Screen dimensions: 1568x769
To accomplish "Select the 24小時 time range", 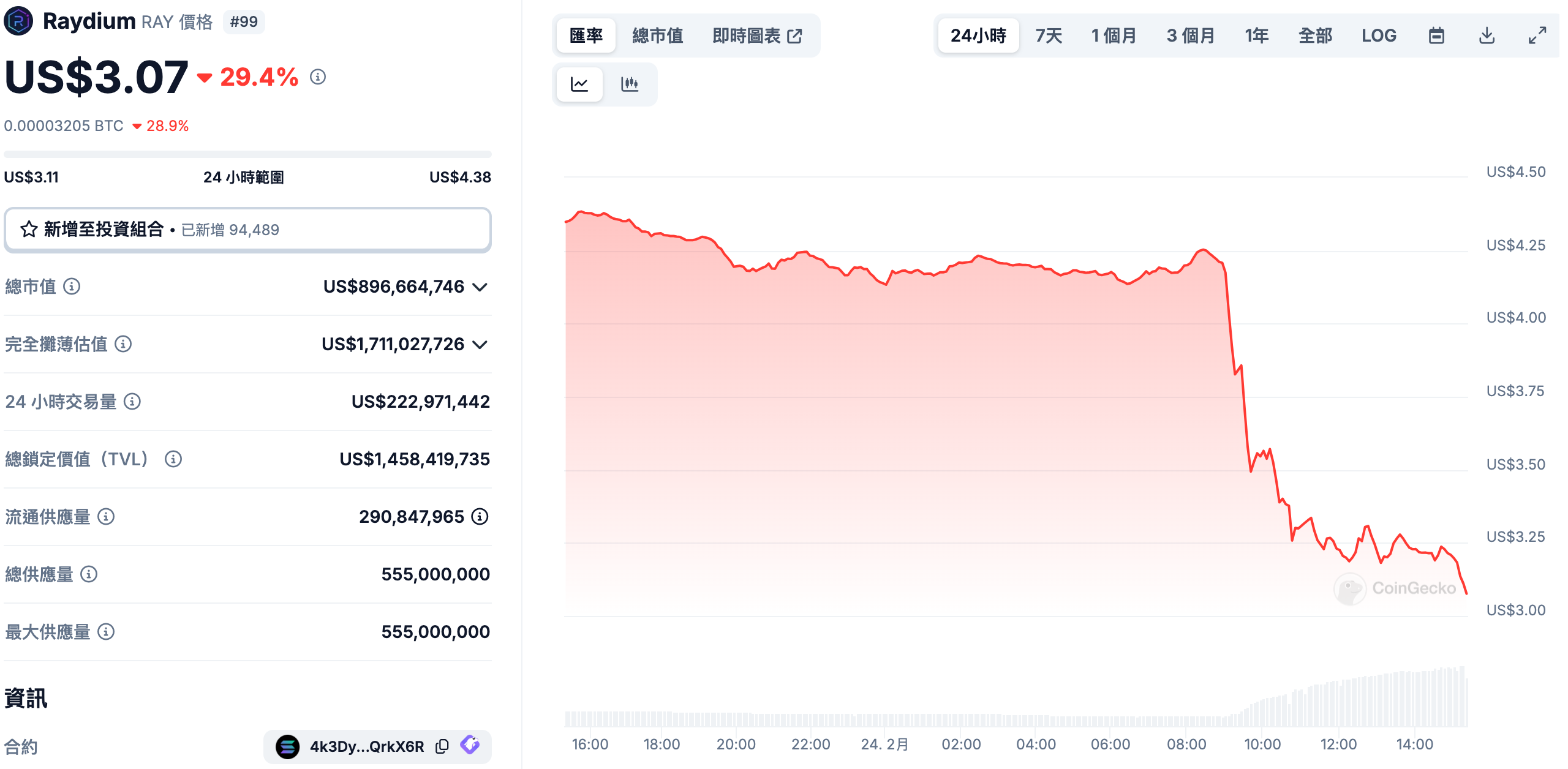I will [978, 36].
